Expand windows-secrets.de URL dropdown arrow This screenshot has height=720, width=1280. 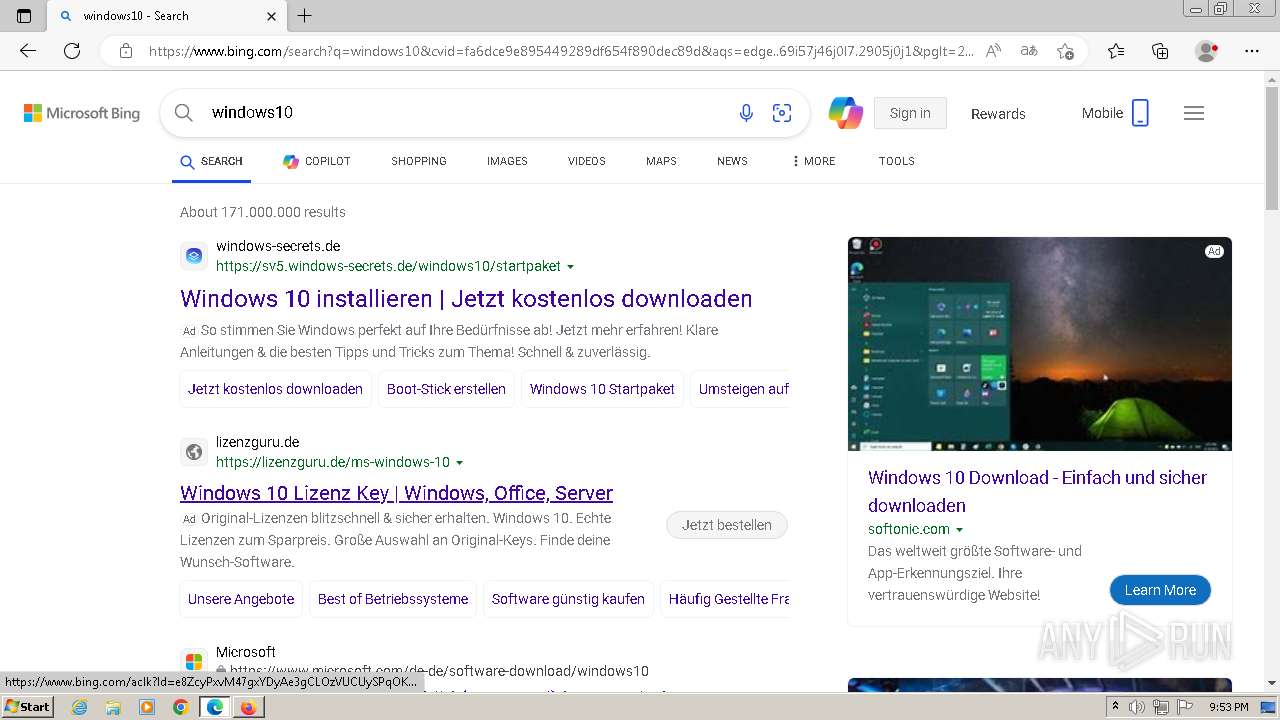coord(571,267)
